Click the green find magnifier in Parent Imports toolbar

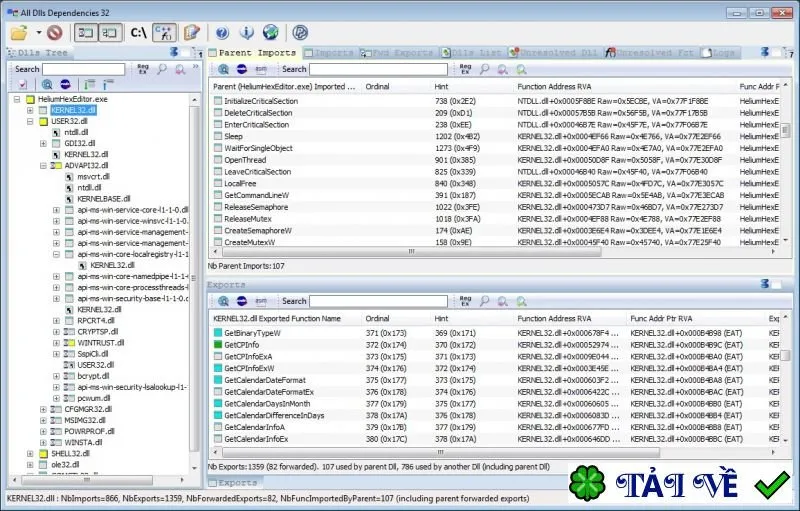pos(521,69)
